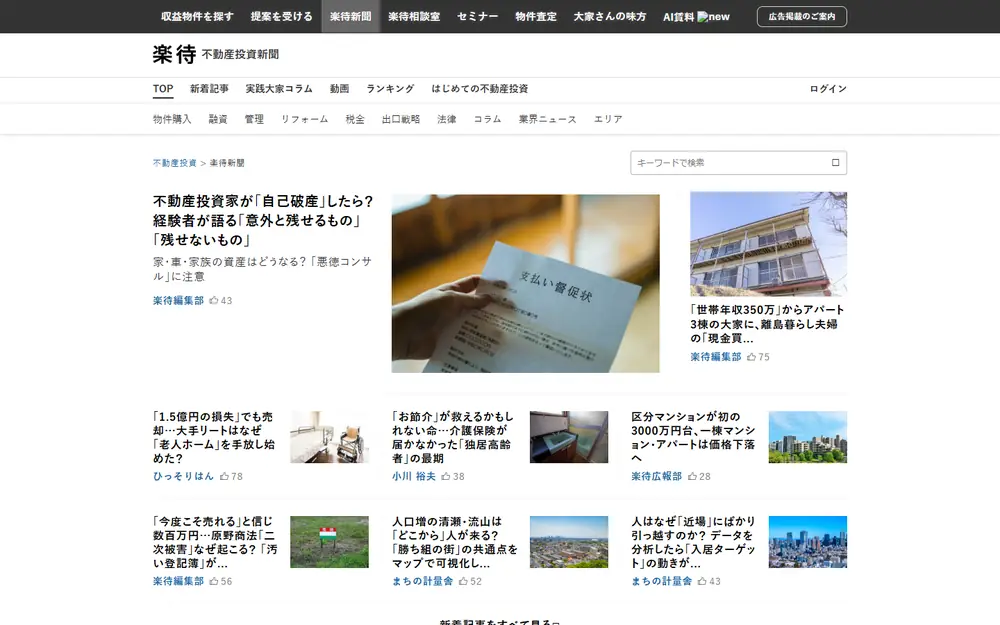The image size is (1000, 625).
Task: Click 不動産投資 breadcrumb link
Action: point(175,163)
